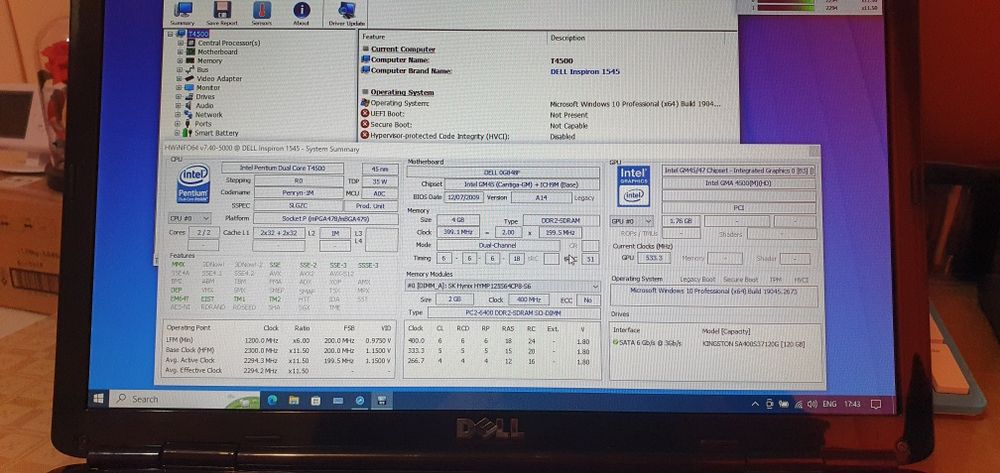Viewport: 1000px width, 473px height.
Task: Click the Intel Pentium CPU logo
Action: coord(193,184)
